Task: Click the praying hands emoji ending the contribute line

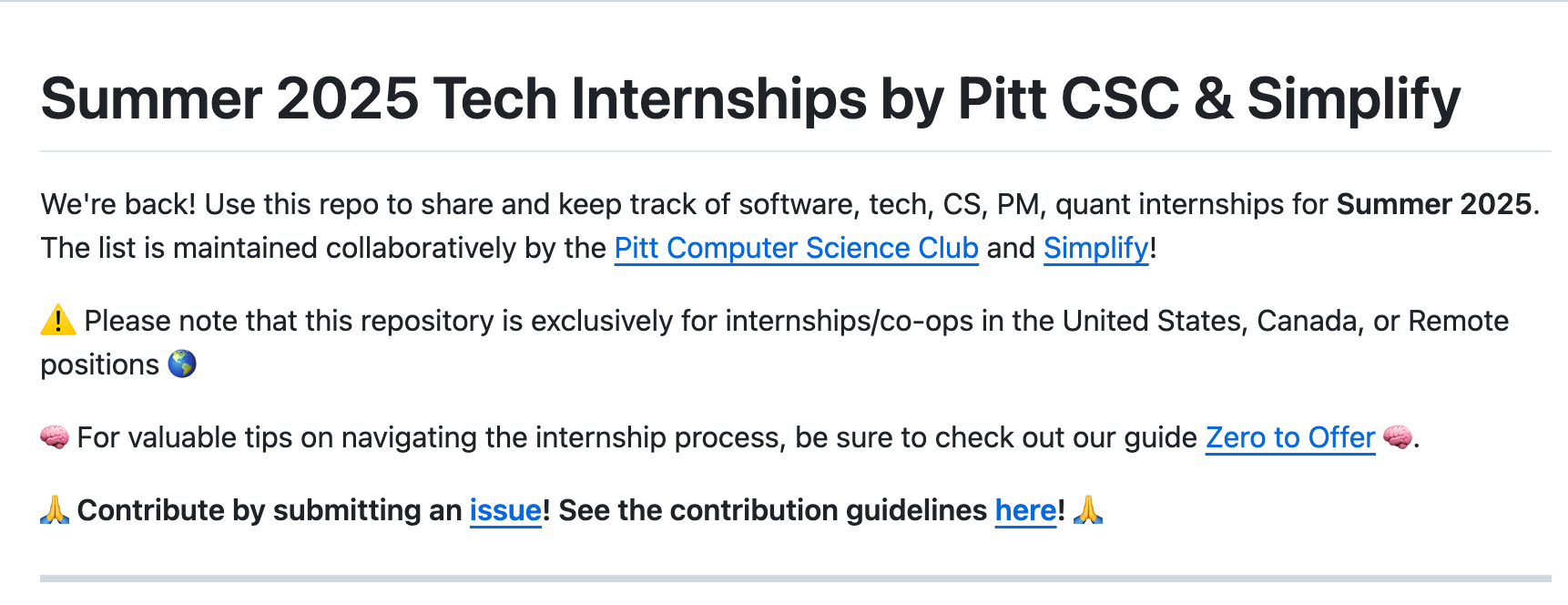Action: click(1088, 510)
